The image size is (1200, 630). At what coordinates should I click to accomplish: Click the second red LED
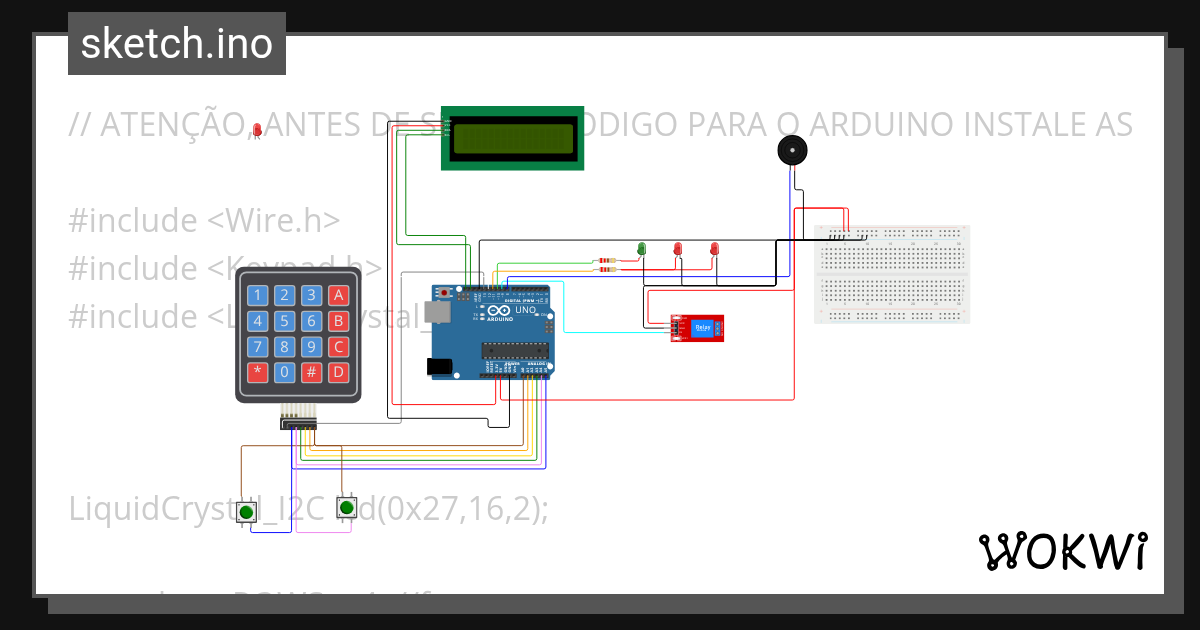(714, 250)
